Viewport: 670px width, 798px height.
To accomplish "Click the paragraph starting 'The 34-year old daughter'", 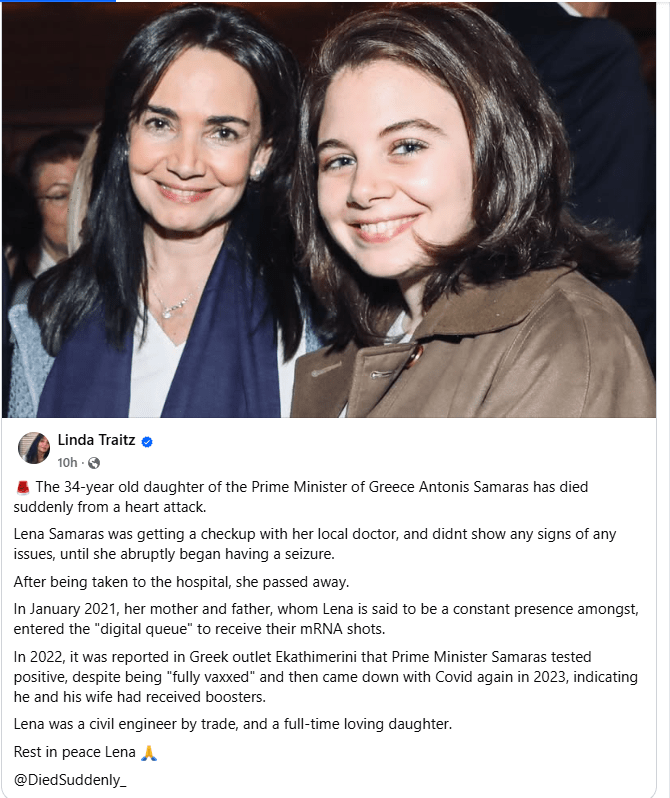I will 300,497.
